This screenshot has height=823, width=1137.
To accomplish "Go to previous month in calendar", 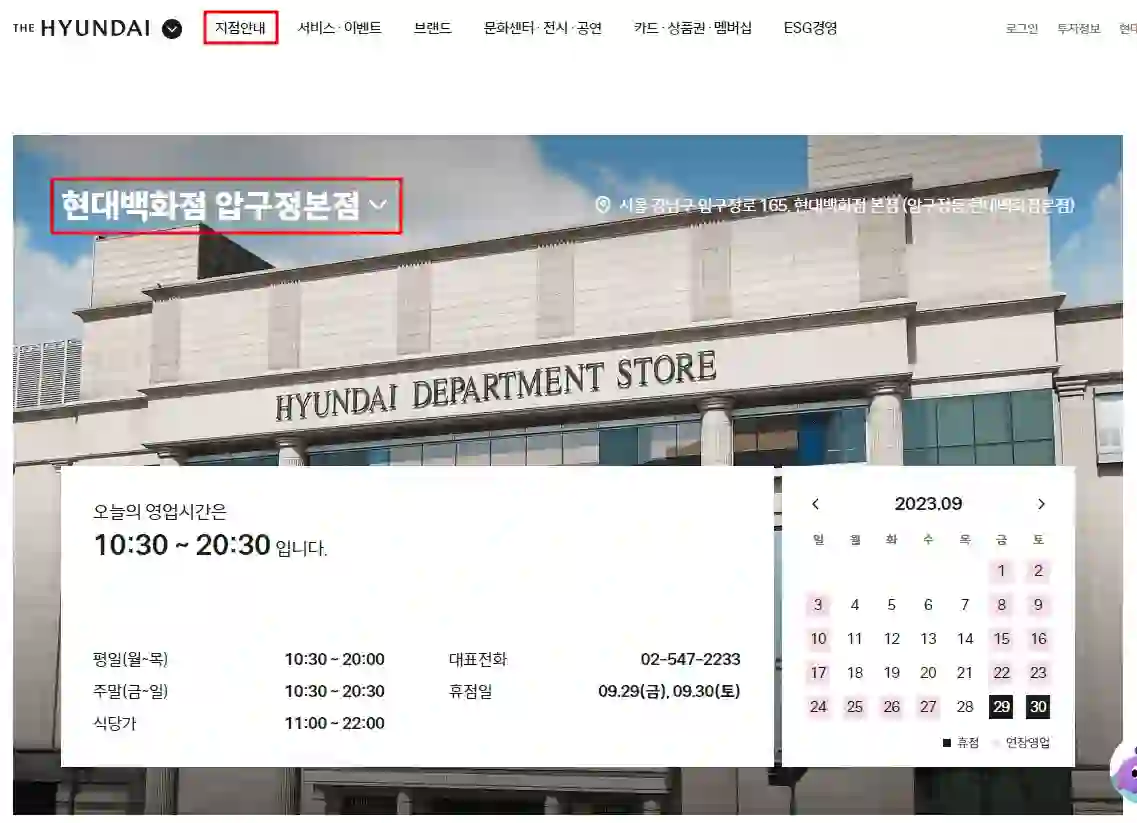I will pos(815,504).
